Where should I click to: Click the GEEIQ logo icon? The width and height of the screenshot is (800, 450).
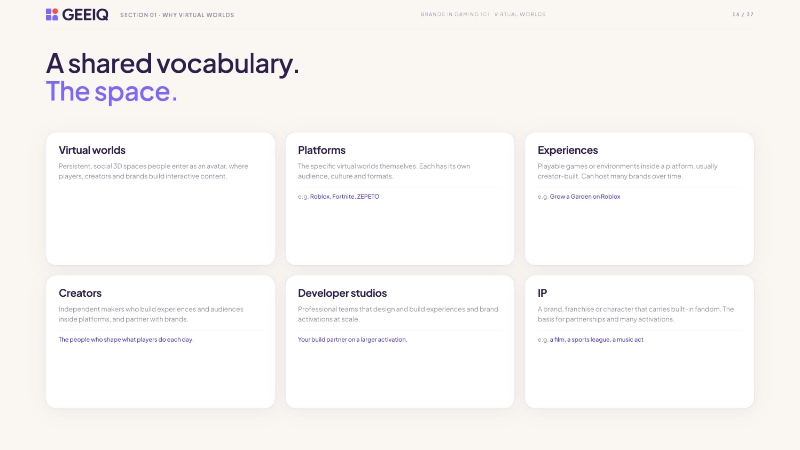click(x=52, y=14)
